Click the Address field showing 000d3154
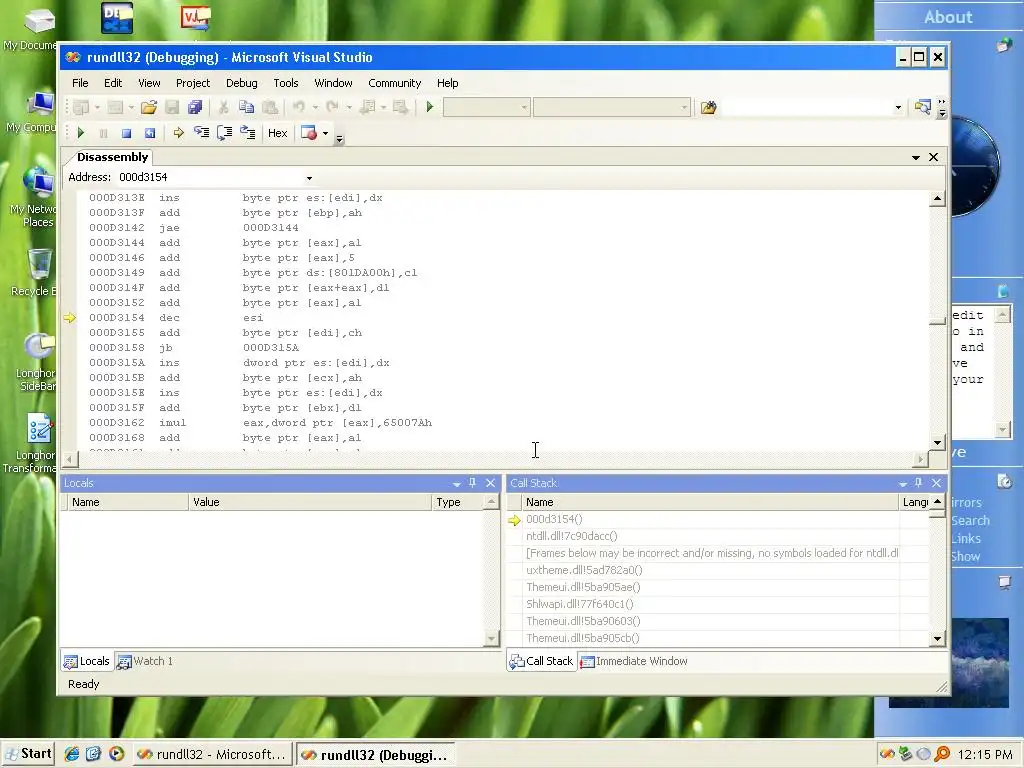This screenshot has height=768, width=1024. 209,178
